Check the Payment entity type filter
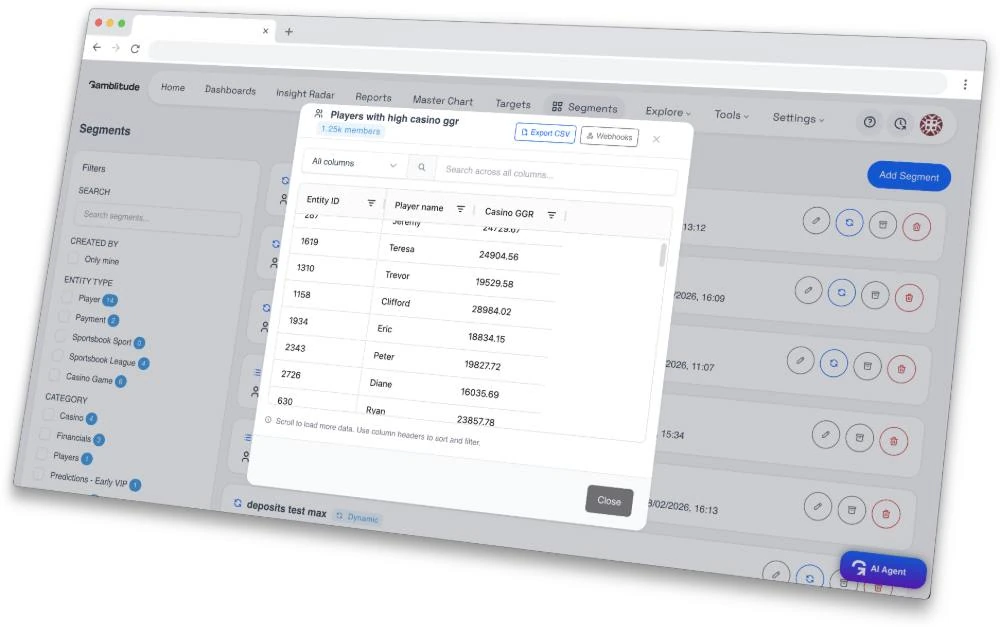This screenshot has width=1000, height=627. [64, 316]
